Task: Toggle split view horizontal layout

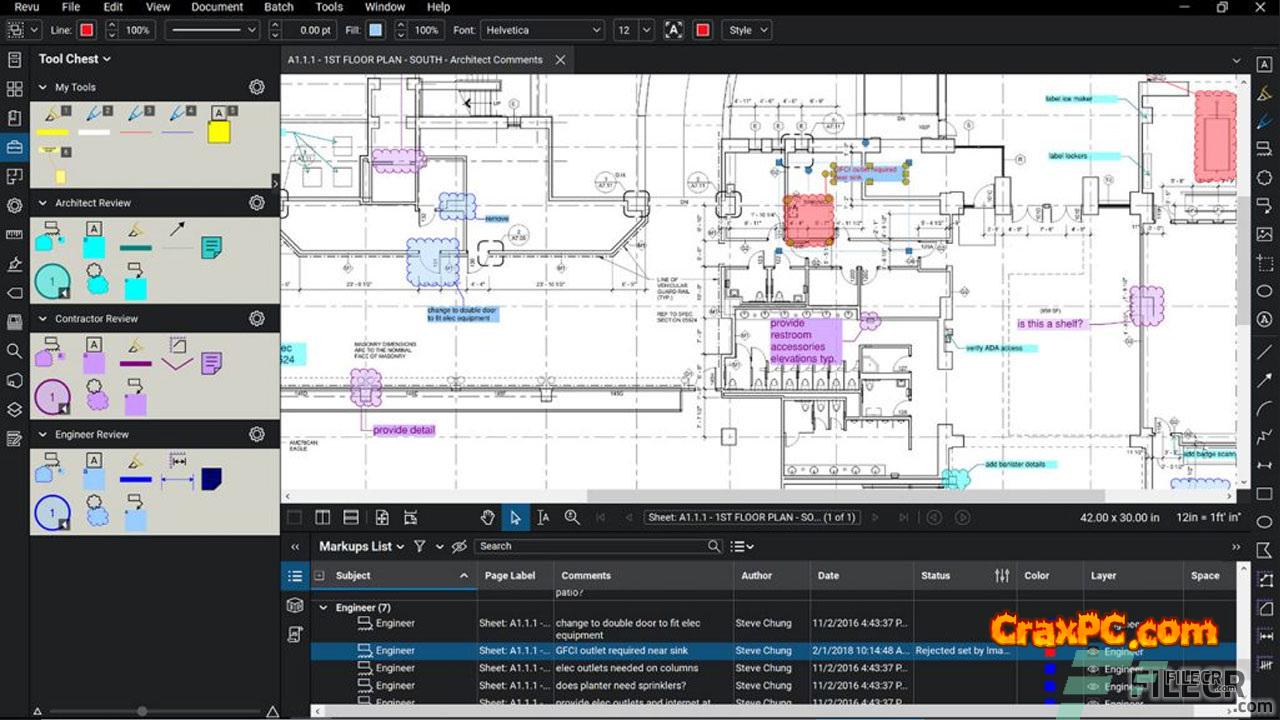Action: tap(351, 517)
